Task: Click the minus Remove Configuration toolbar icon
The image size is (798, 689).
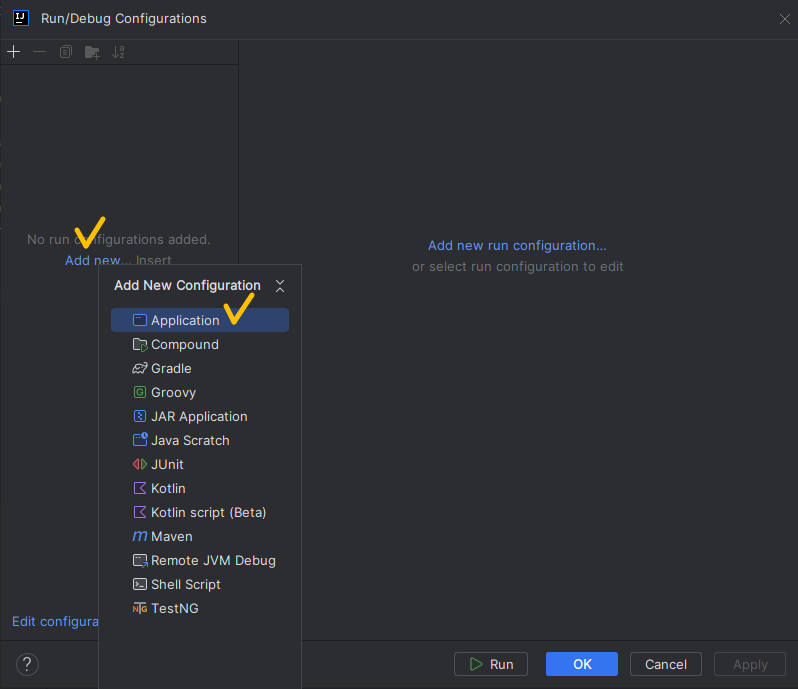Action: [40, 52]
